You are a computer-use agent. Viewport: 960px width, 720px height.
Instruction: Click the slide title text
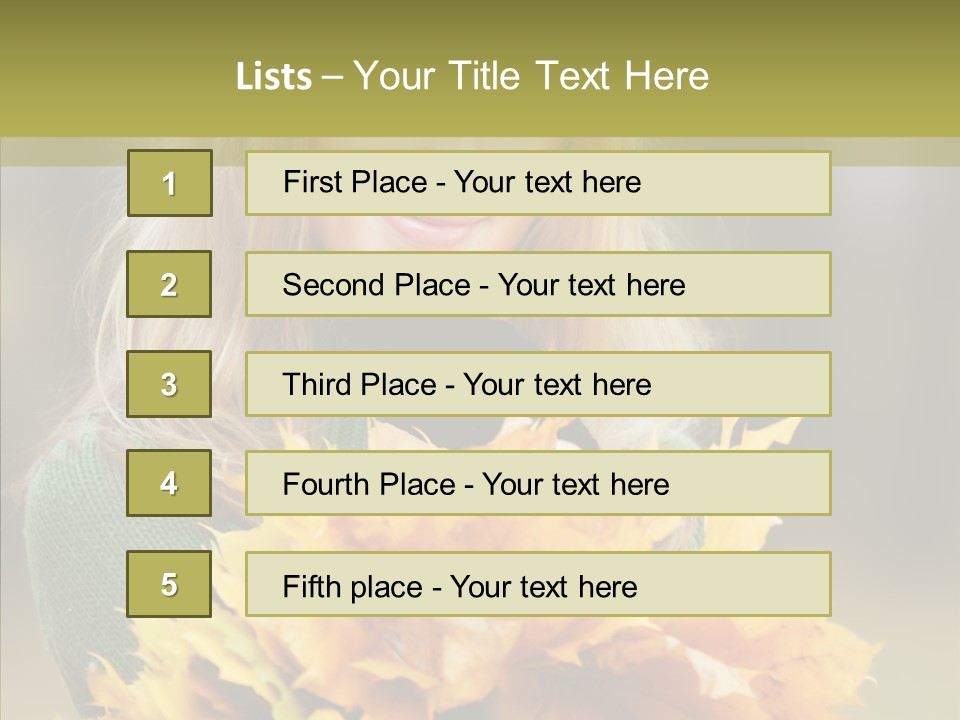point(472,76)
